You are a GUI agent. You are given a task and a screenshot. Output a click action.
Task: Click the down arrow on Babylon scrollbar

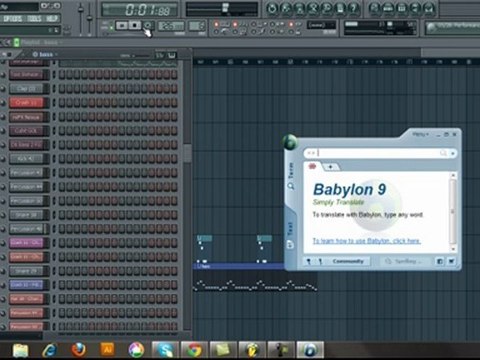click(x=453, y=249)
